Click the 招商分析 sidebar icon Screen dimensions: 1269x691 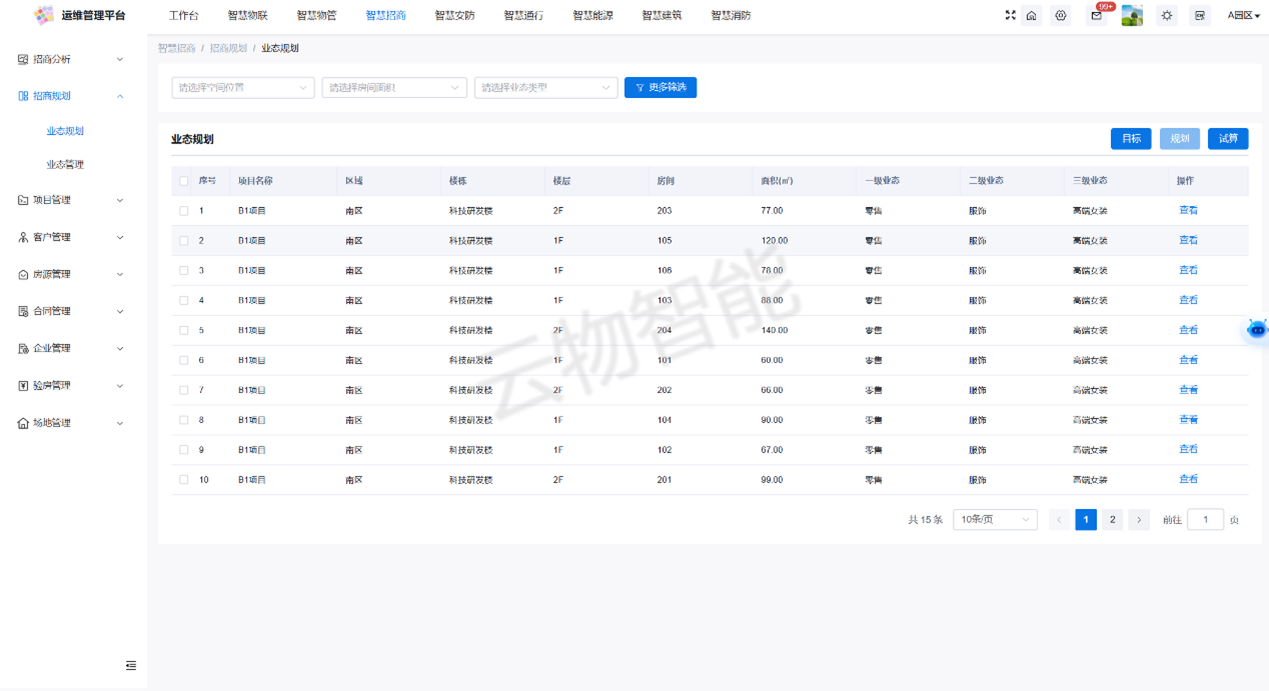[x=23, y=60]
